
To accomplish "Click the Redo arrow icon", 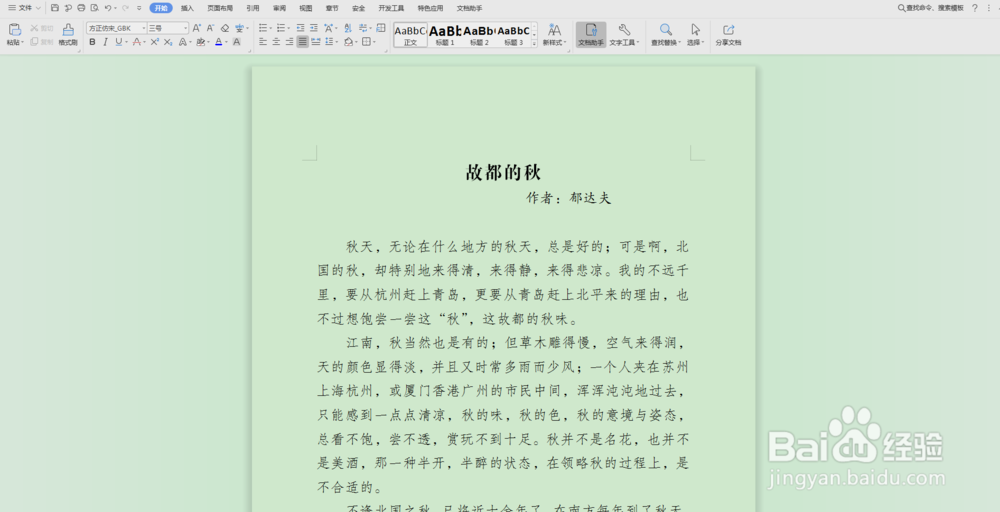I will [x=125, y=8].
